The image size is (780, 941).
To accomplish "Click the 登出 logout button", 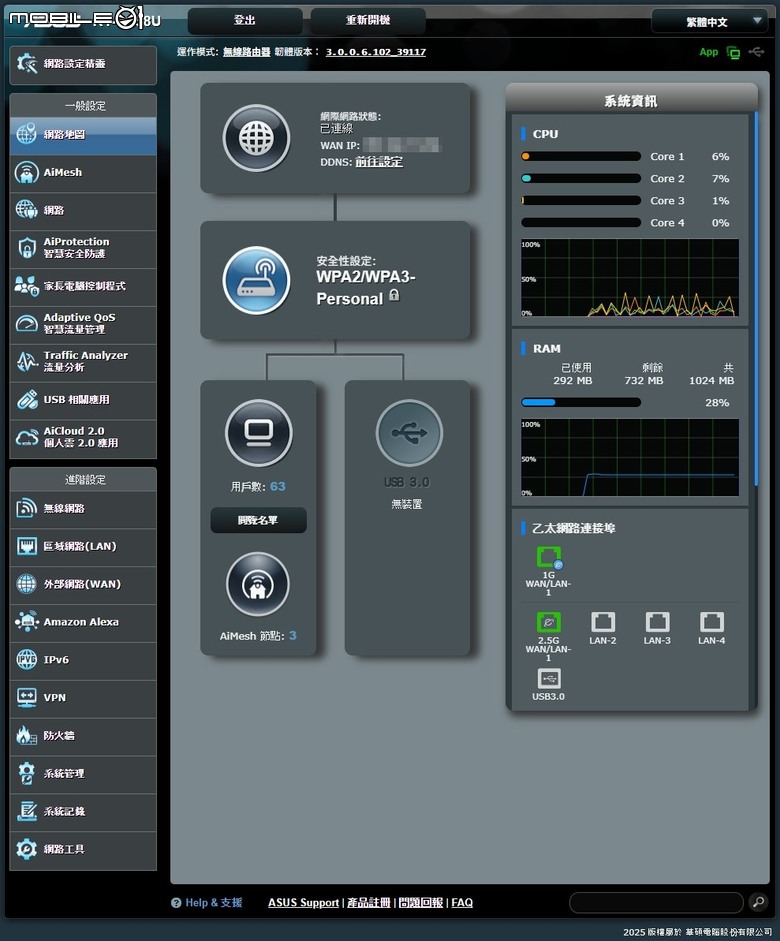I will click(x=245, y=20).
